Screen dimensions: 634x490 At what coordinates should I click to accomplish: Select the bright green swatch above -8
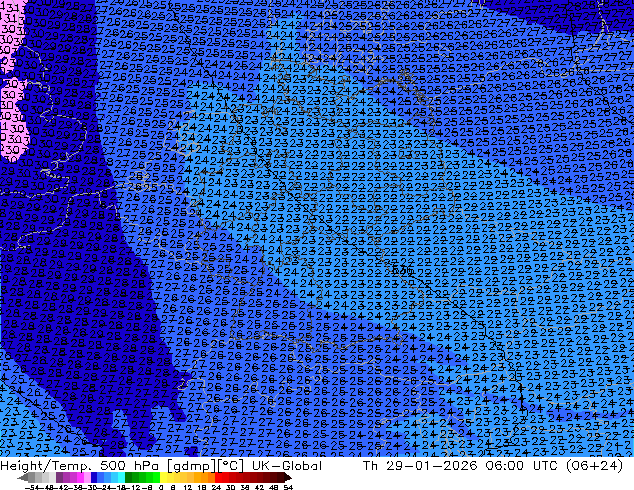coord(156,477)
